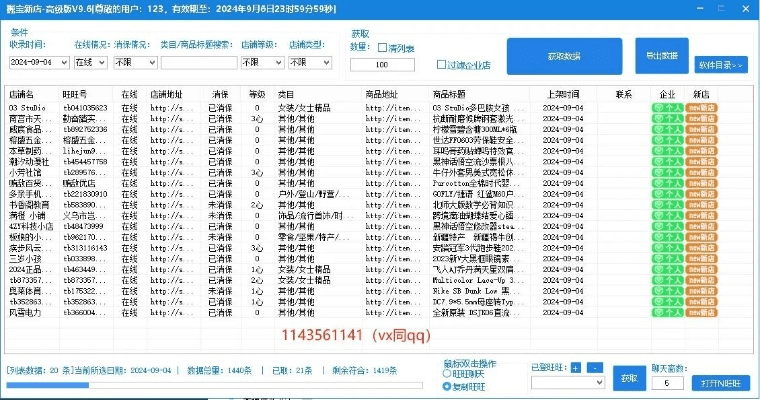The image size is (760, 400).
Task: Click the orange new新店 badge in the lihejun9 row
Action: click(x=701, y=151)
